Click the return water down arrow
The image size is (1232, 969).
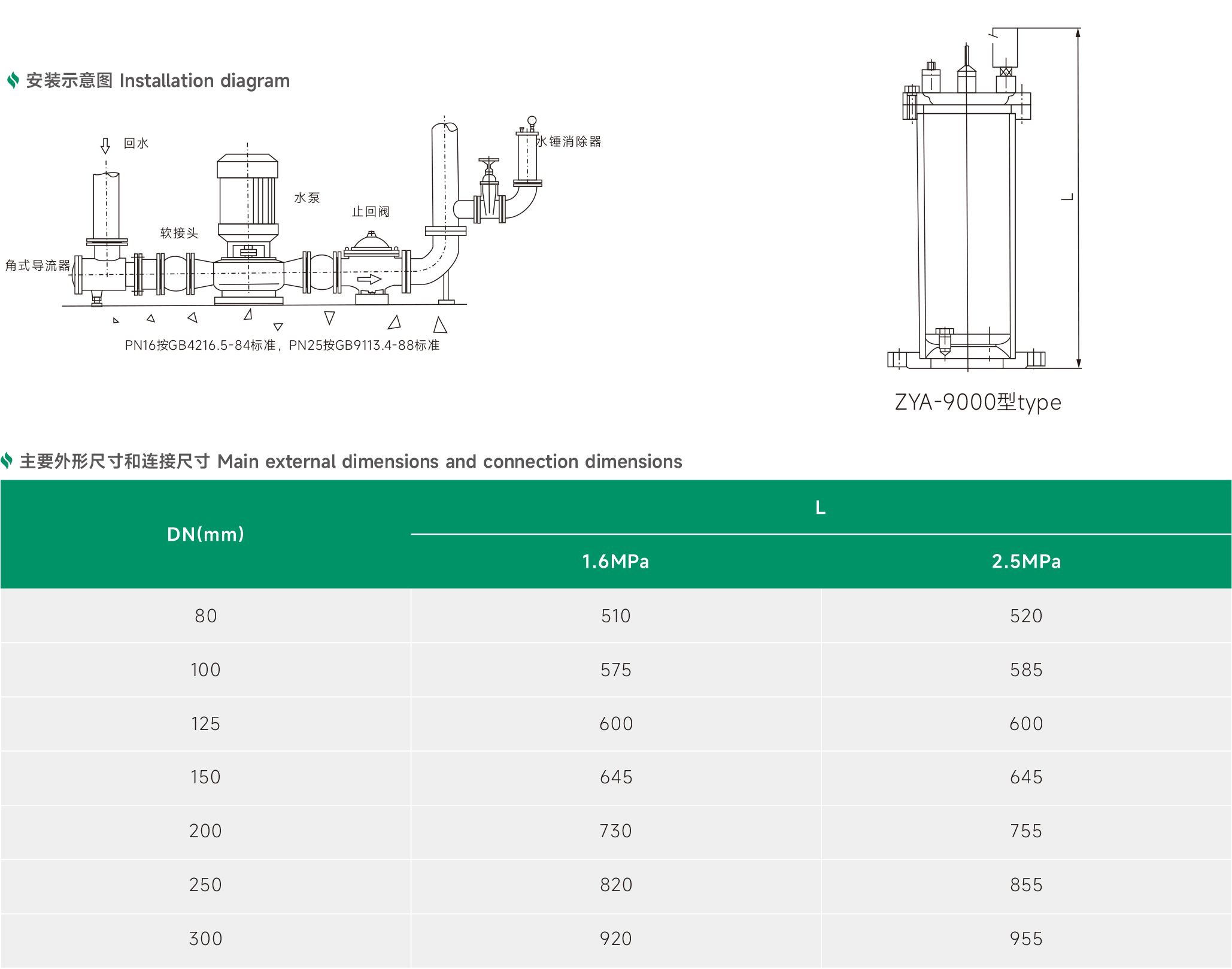tap(105, 146)
